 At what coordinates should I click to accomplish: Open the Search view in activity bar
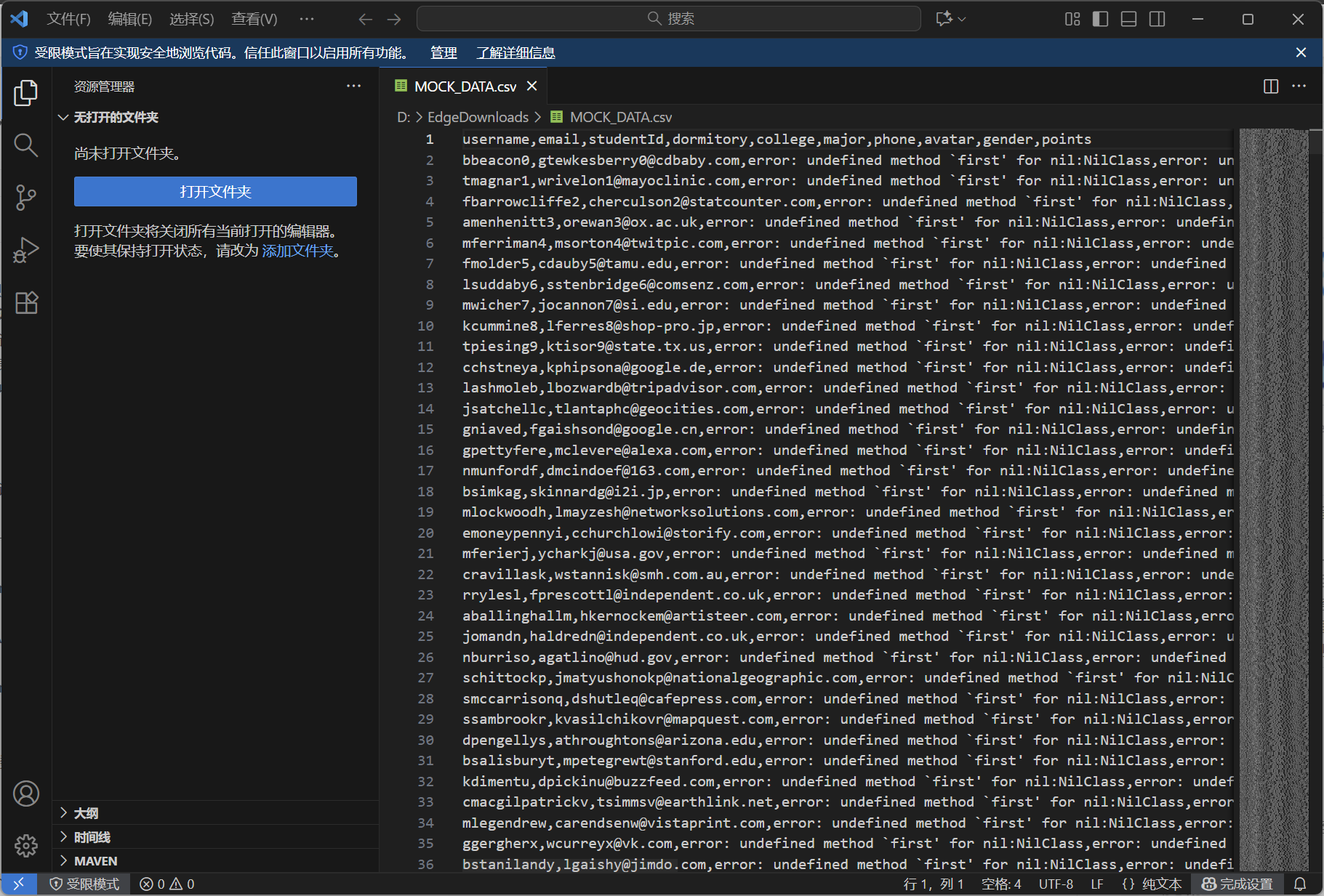click(26, 145)
